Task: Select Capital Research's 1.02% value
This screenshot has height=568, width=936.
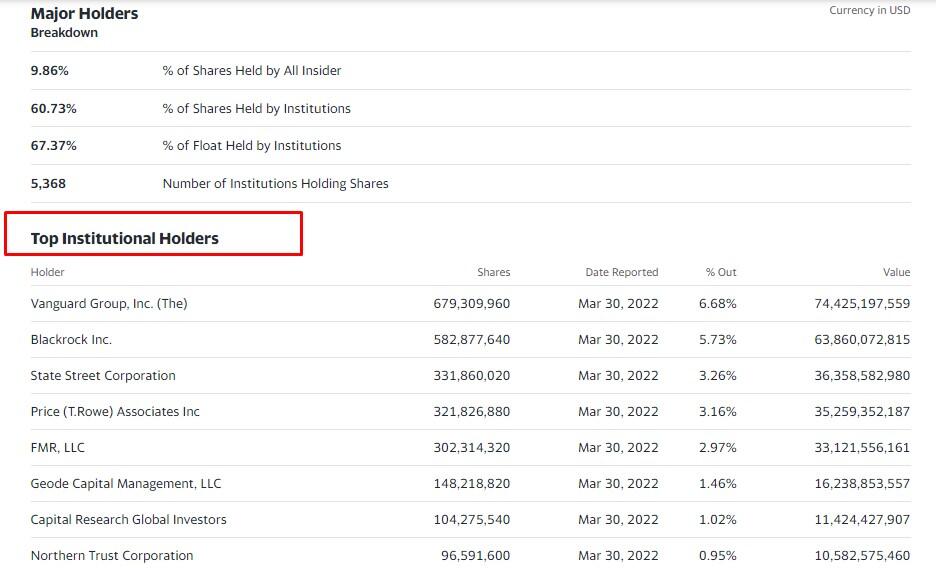Action: pyautogui.click(x=718, y=520)
